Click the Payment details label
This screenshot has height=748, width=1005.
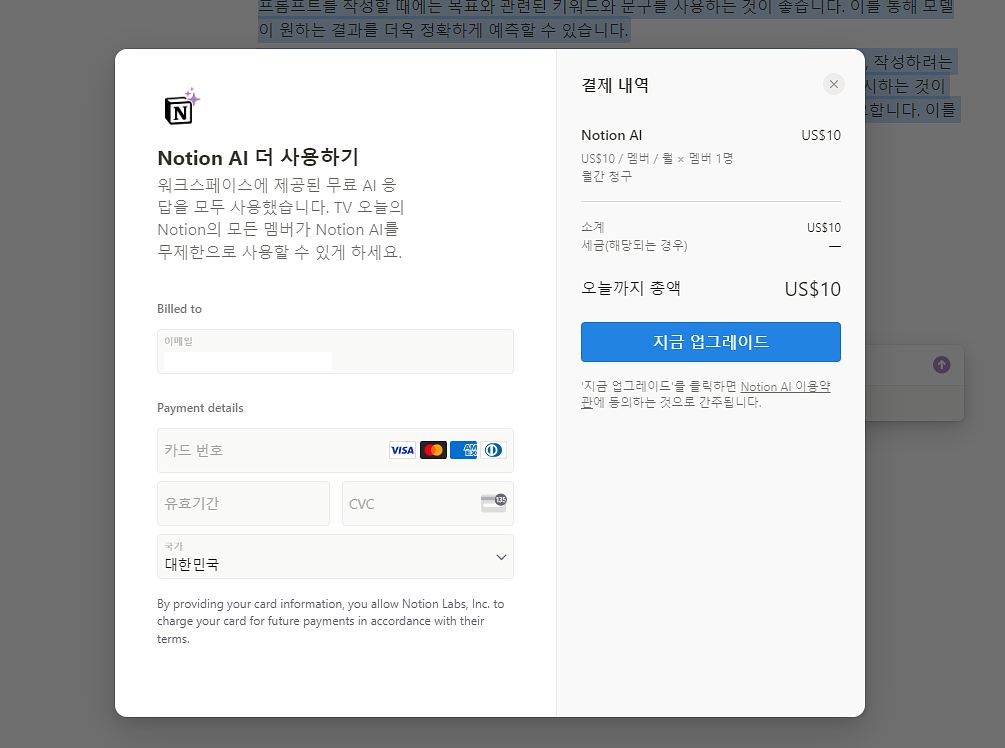(x=200, y=408)
